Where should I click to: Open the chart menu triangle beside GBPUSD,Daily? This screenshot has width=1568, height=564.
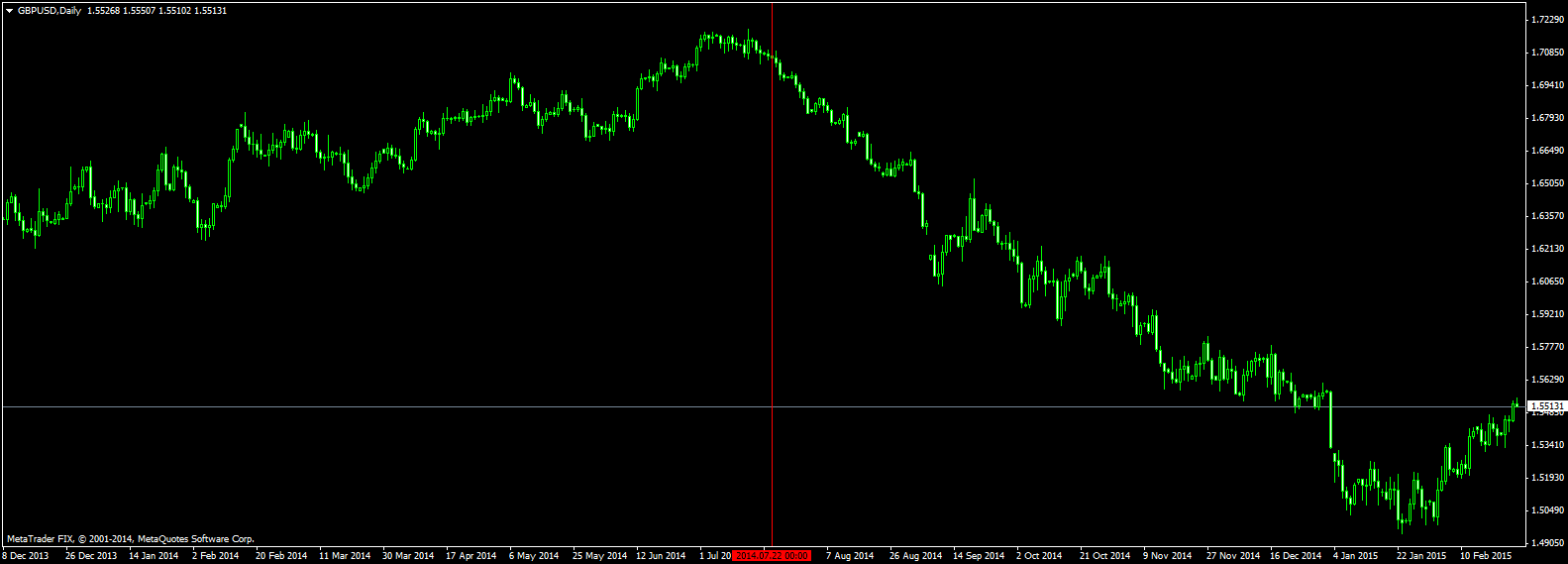click(9, 10)
